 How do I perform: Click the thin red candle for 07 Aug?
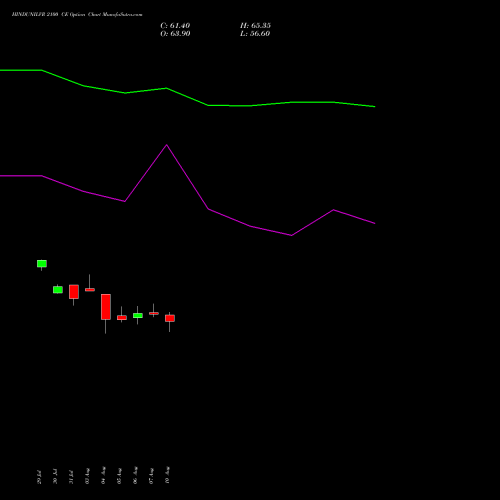point(154,313)
